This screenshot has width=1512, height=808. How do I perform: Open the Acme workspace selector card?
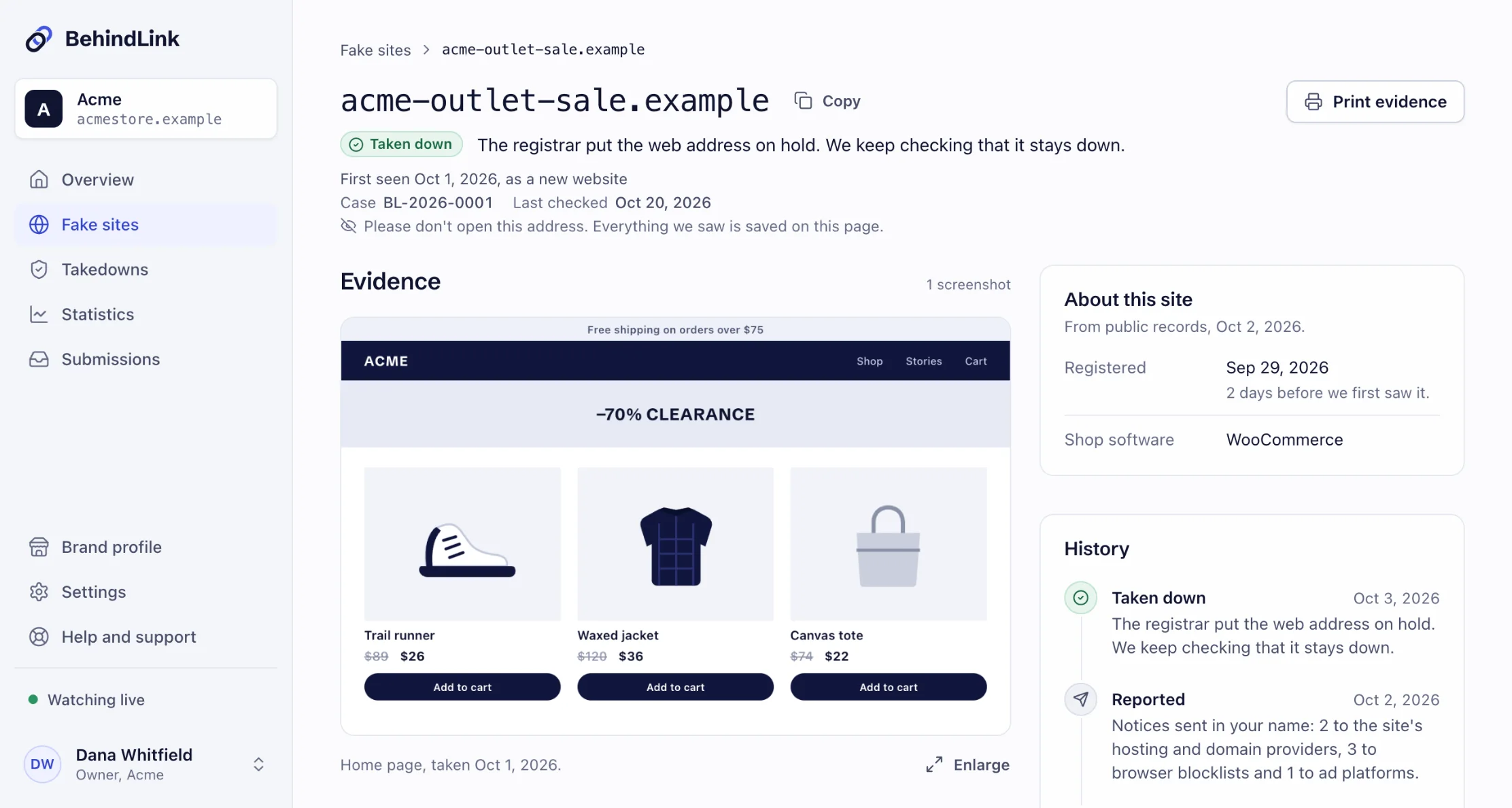click(x=145, y=109)
